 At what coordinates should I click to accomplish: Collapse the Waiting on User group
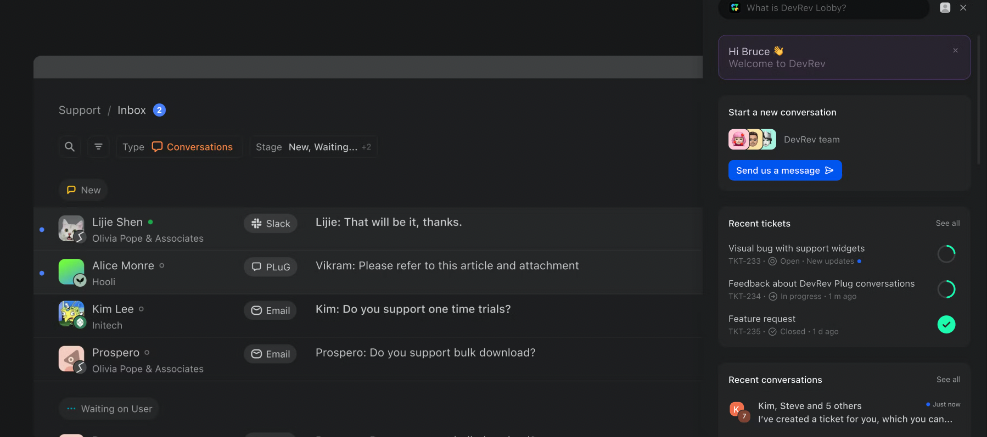[x=109, y=409]
